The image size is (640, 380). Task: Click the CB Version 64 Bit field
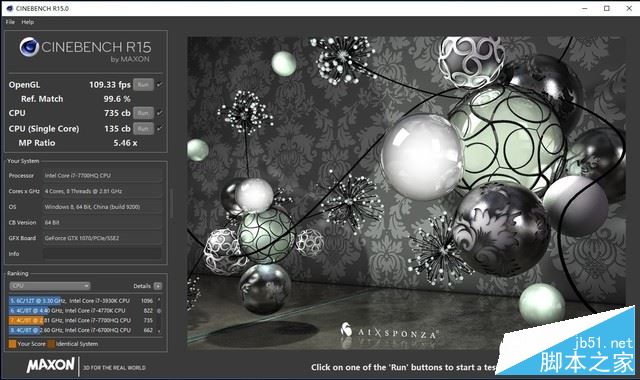coord(102,222)
